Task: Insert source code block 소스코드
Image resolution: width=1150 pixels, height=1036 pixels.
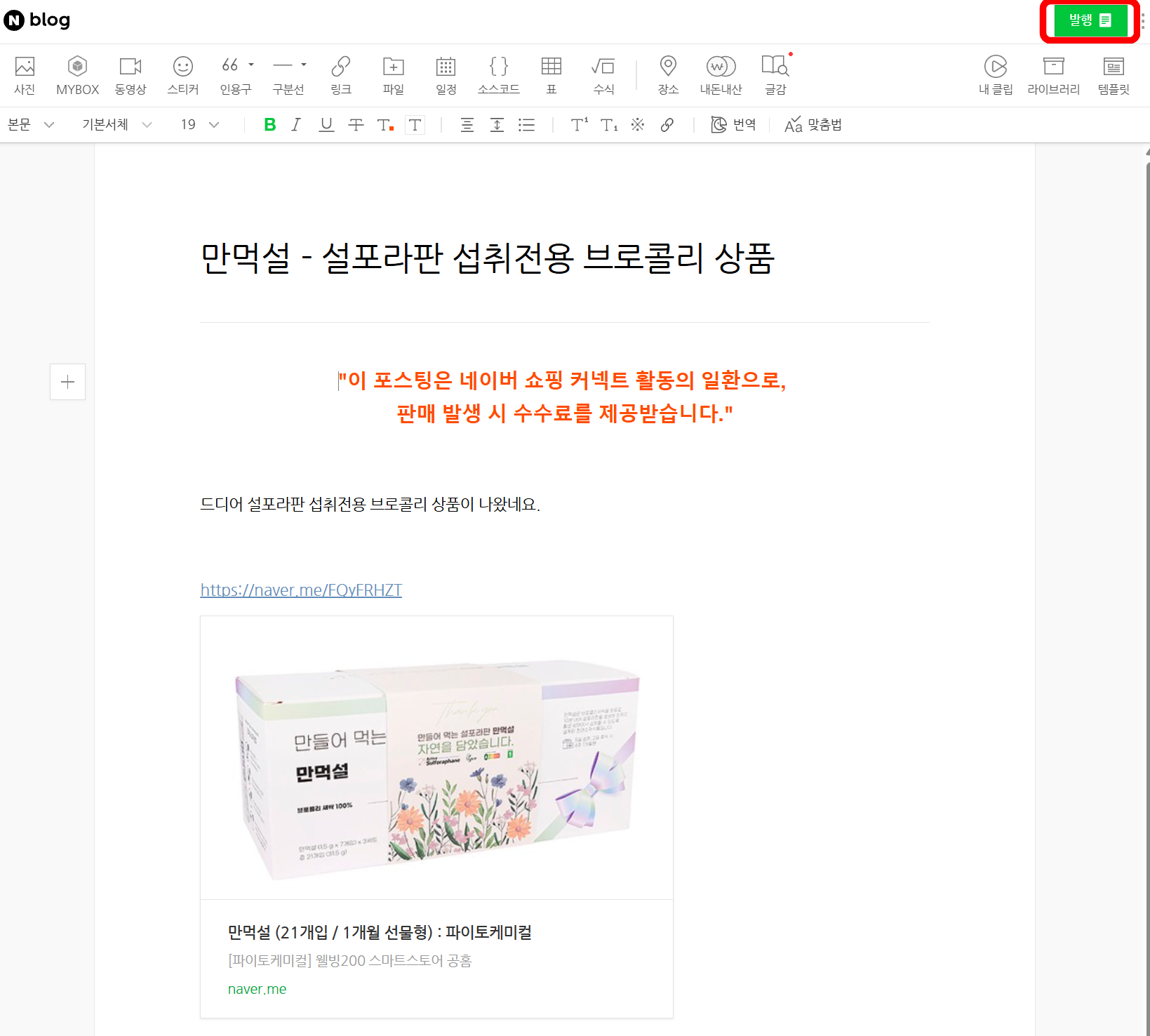Action: point(498,75)
